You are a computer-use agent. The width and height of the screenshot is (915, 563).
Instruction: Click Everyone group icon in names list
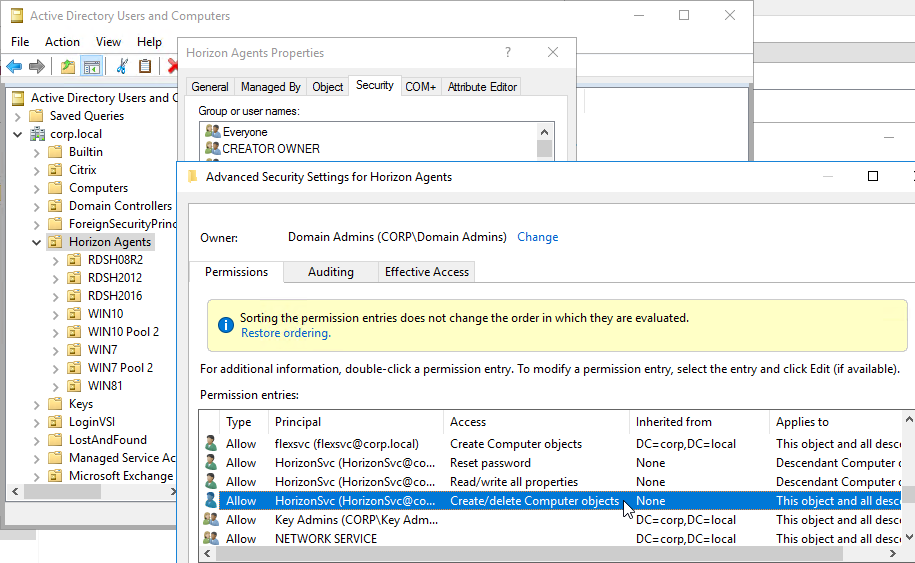point(212,131)
